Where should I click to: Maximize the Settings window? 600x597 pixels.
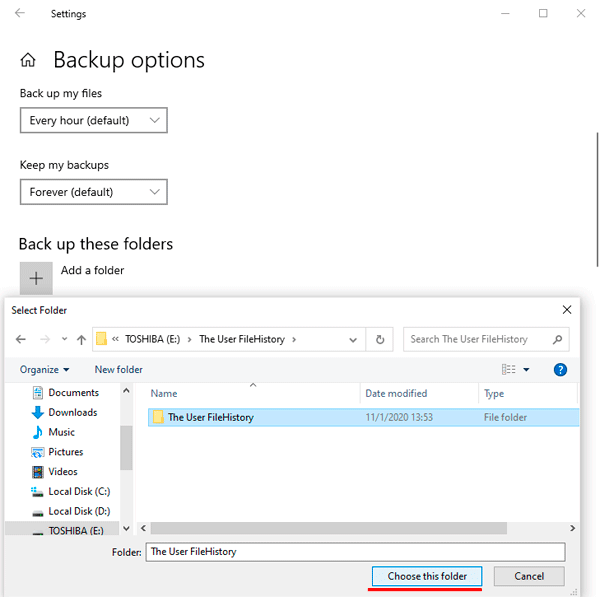pos(543,13)
